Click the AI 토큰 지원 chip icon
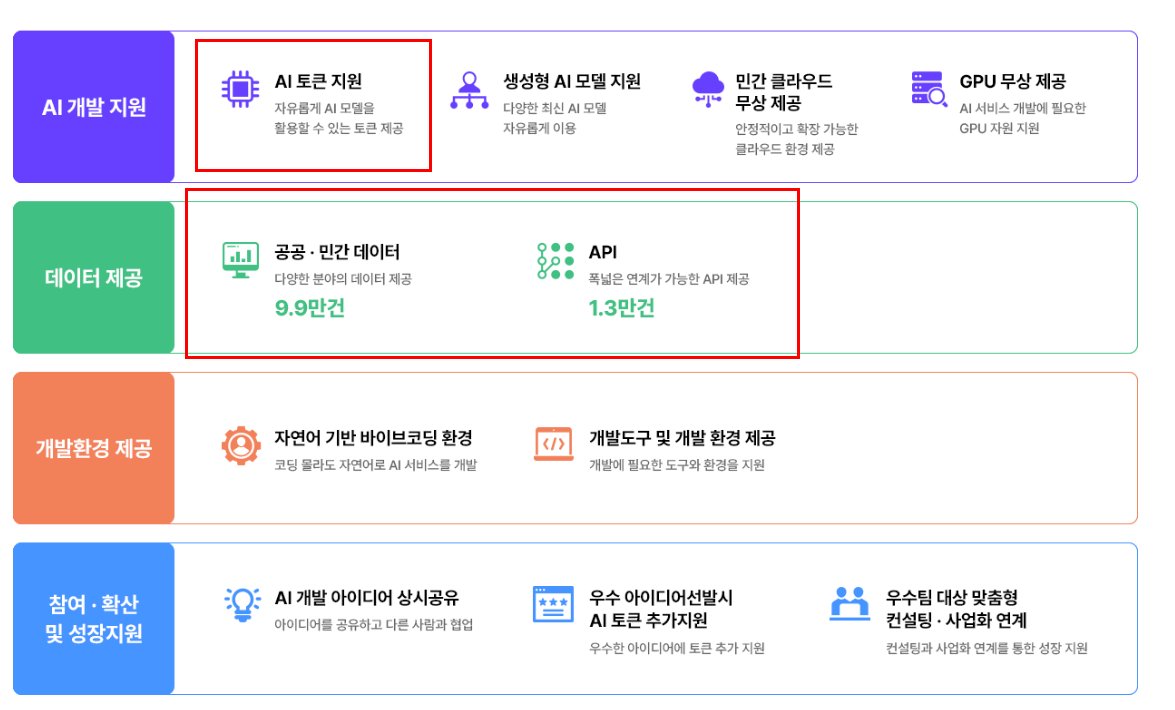Image resolution: width=1175 pixels, height=710 pixels. [240, 89]
